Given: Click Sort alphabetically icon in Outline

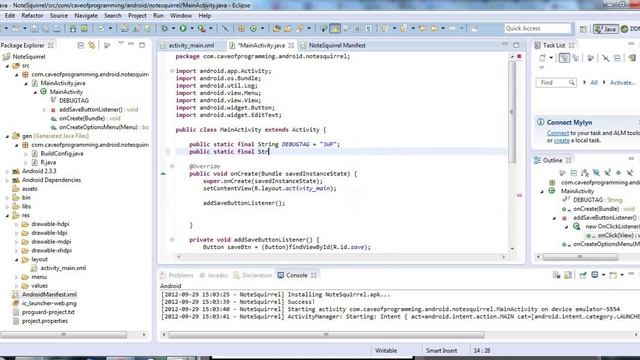Looking at the screenshot, I should [585, 173].
